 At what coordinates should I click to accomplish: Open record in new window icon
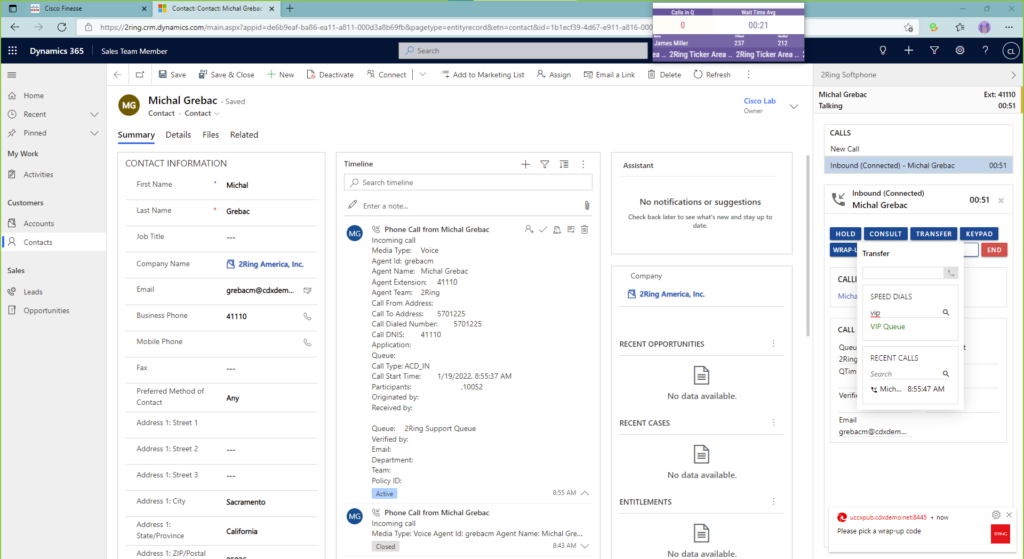pos(140,75)
